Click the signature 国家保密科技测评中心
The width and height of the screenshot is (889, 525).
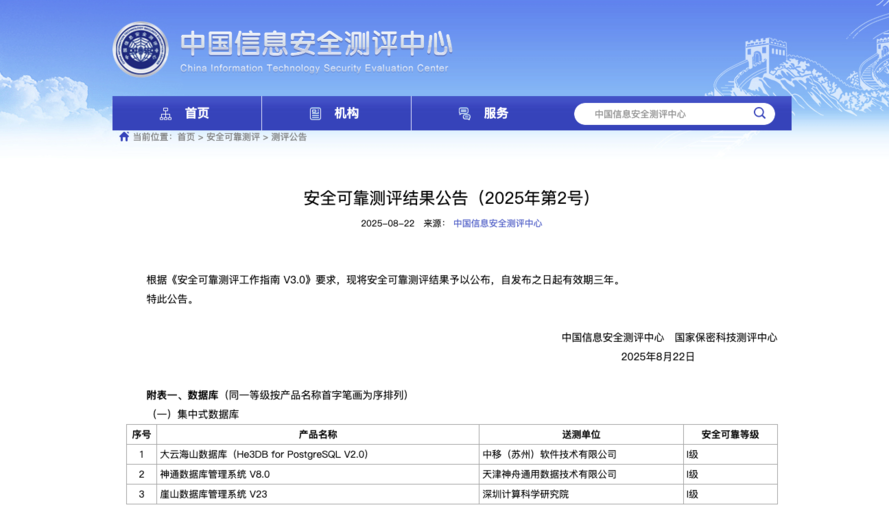pos(726,337)
